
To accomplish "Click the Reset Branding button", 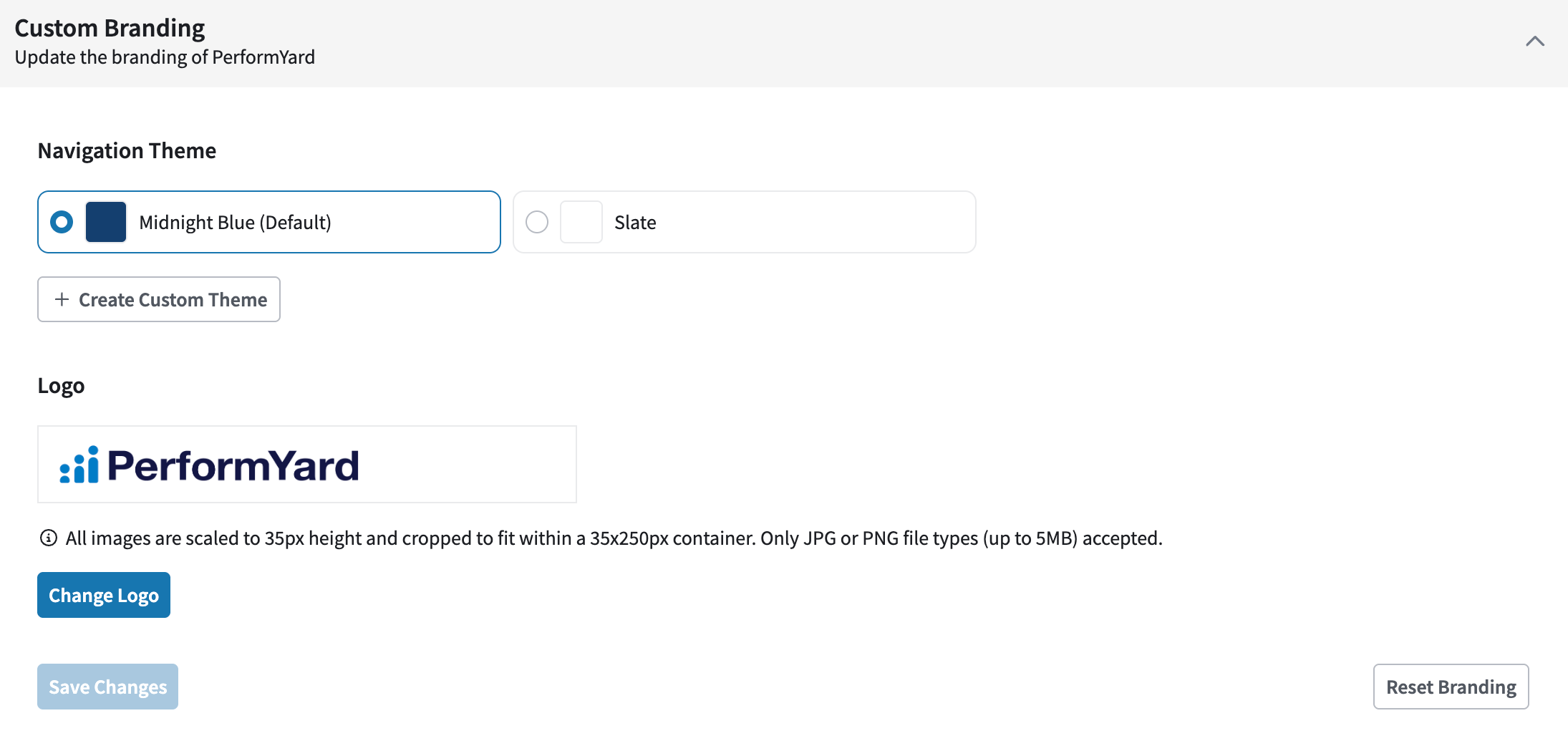I will click(x=1451, y=687).
